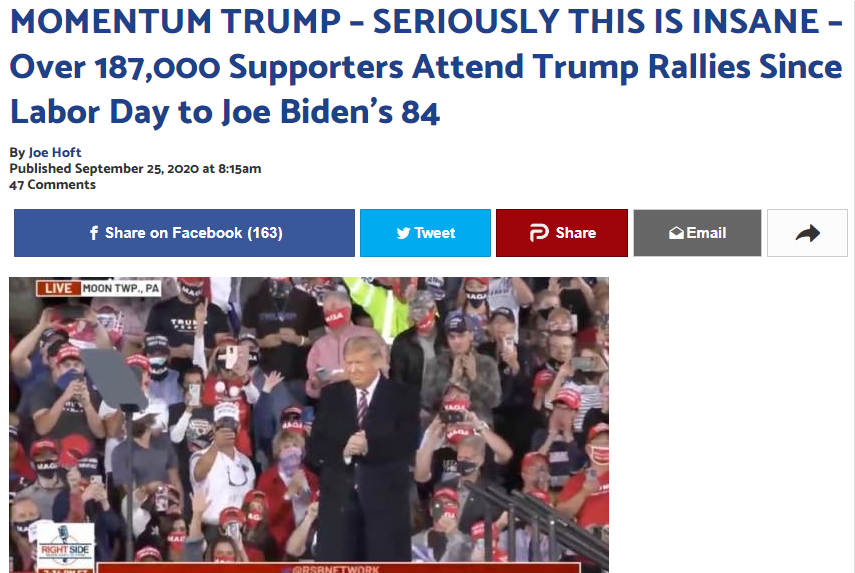Click the Parler P icon

tap(538, 233)
